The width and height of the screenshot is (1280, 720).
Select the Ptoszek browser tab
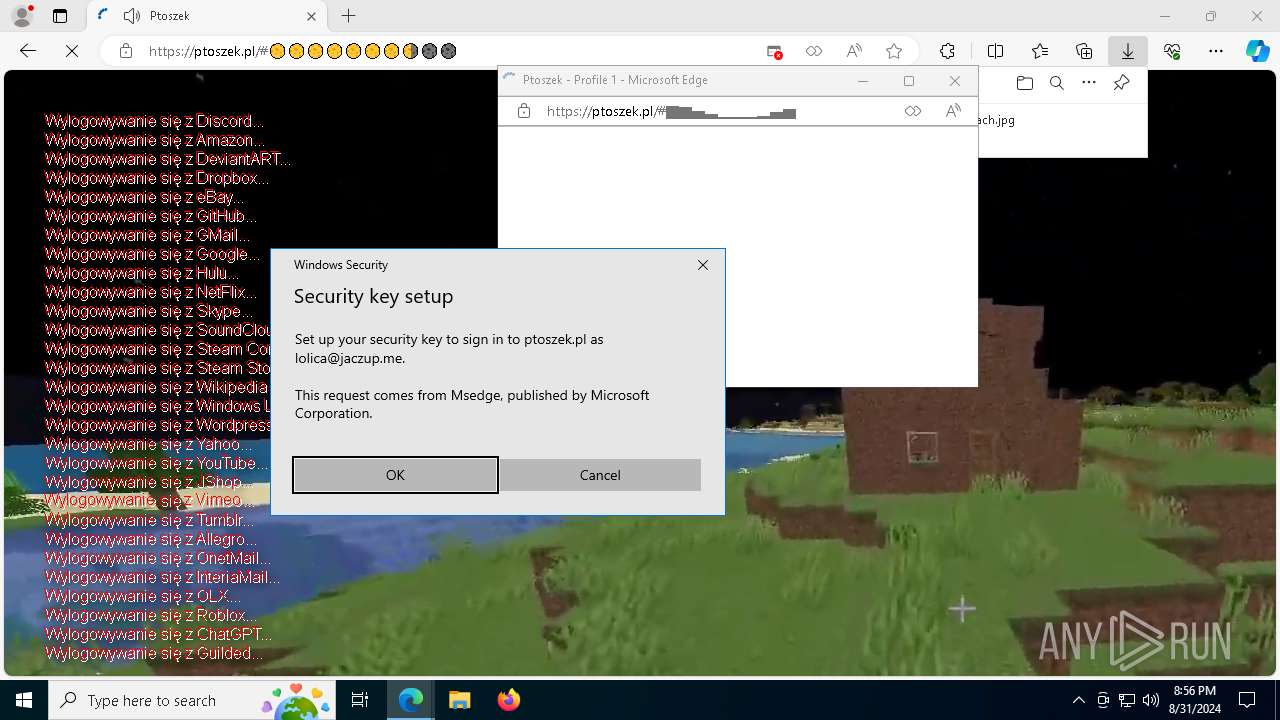208,16
